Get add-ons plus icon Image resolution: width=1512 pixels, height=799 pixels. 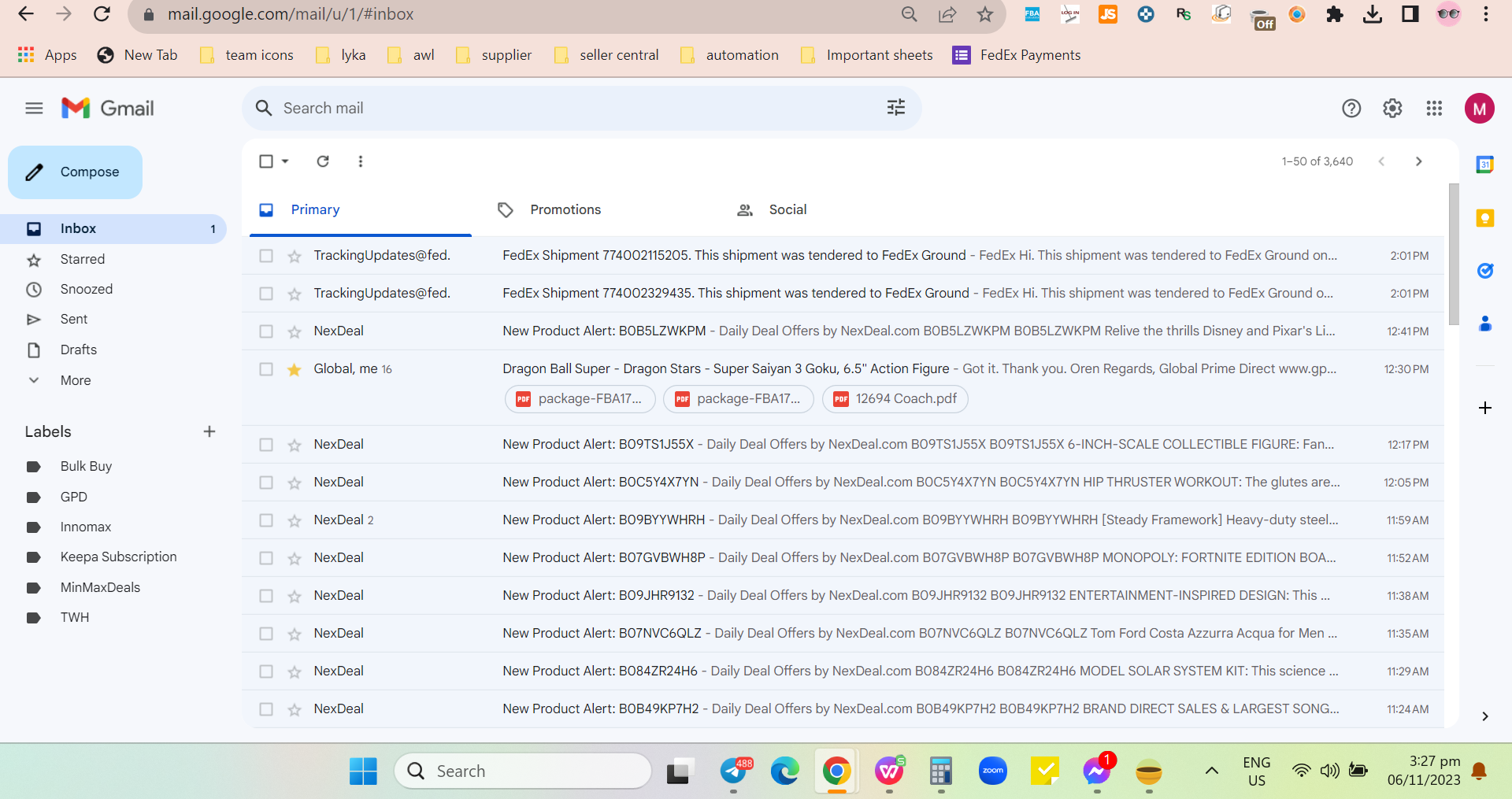(1485, 408)
